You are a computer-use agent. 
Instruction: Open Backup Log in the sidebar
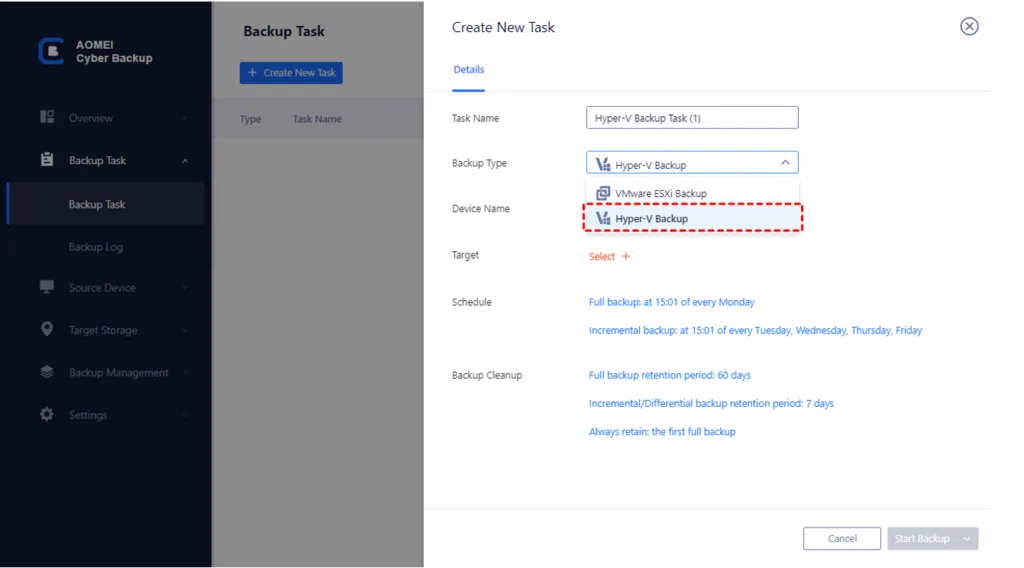(96, 247)
